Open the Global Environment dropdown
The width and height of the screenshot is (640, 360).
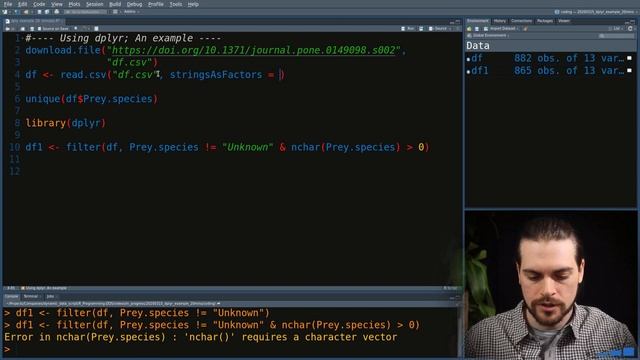[x=488, y=36]
